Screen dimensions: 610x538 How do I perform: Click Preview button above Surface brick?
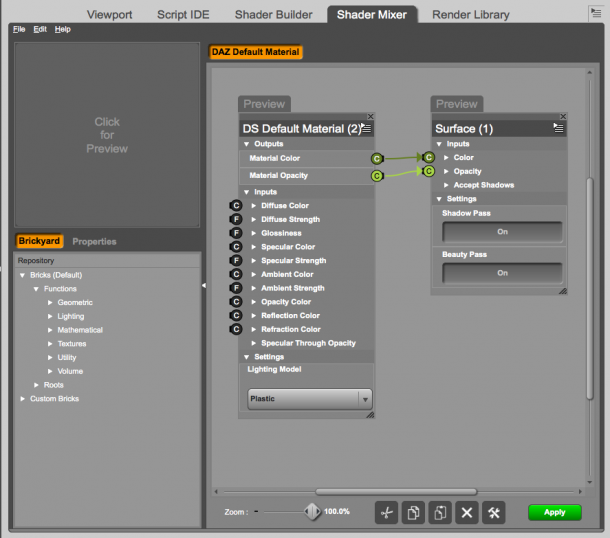457,104
